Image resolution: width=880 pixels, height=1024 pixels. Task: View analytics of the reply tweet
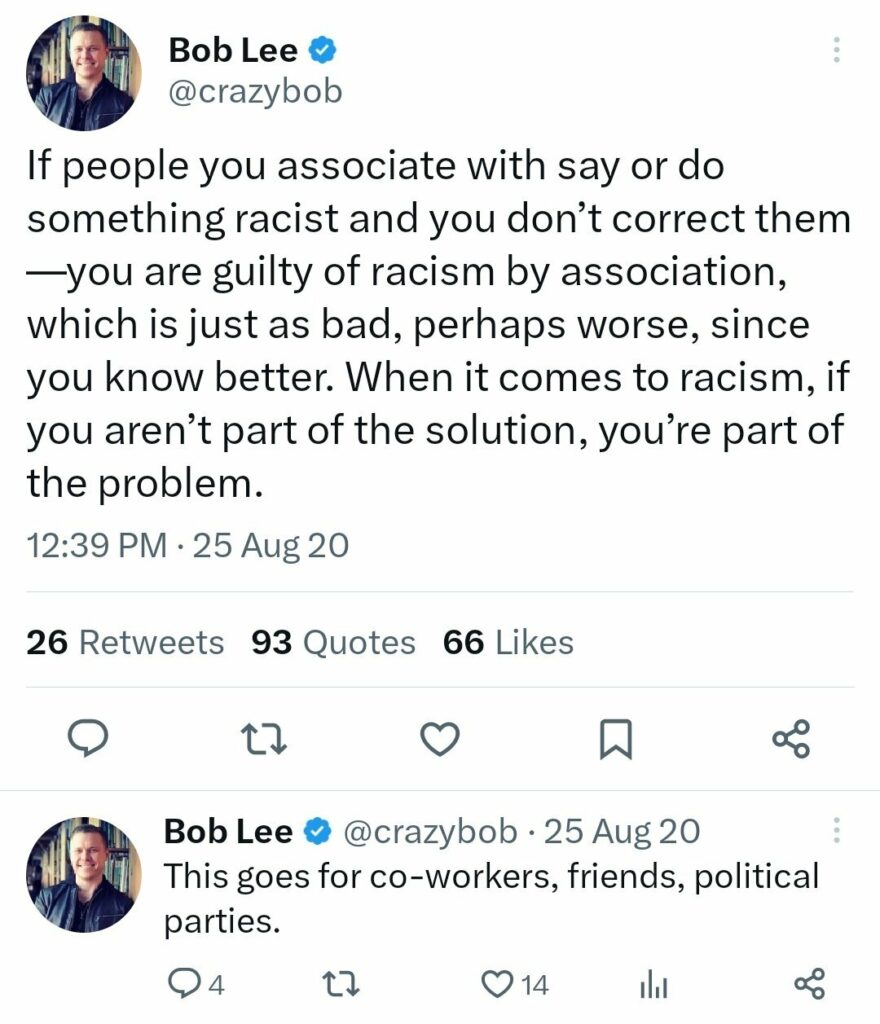tap(653, 984)
